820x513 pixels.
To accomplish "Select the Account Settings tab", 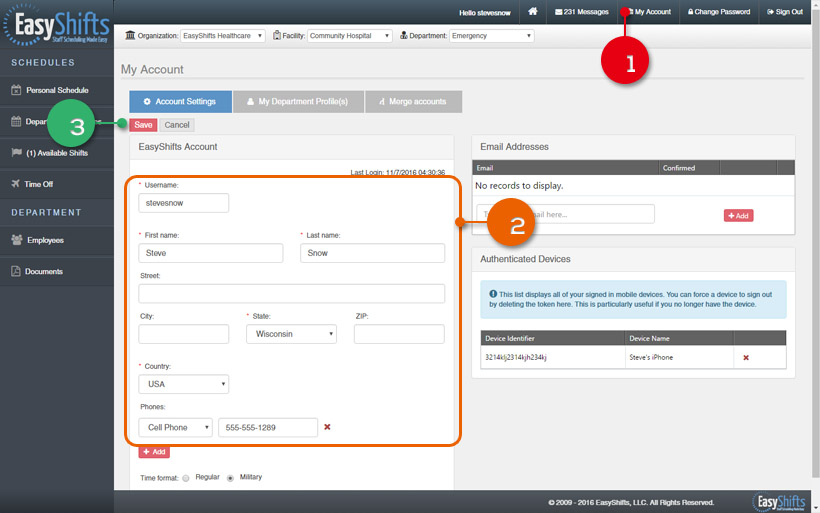I will (180, 101).
